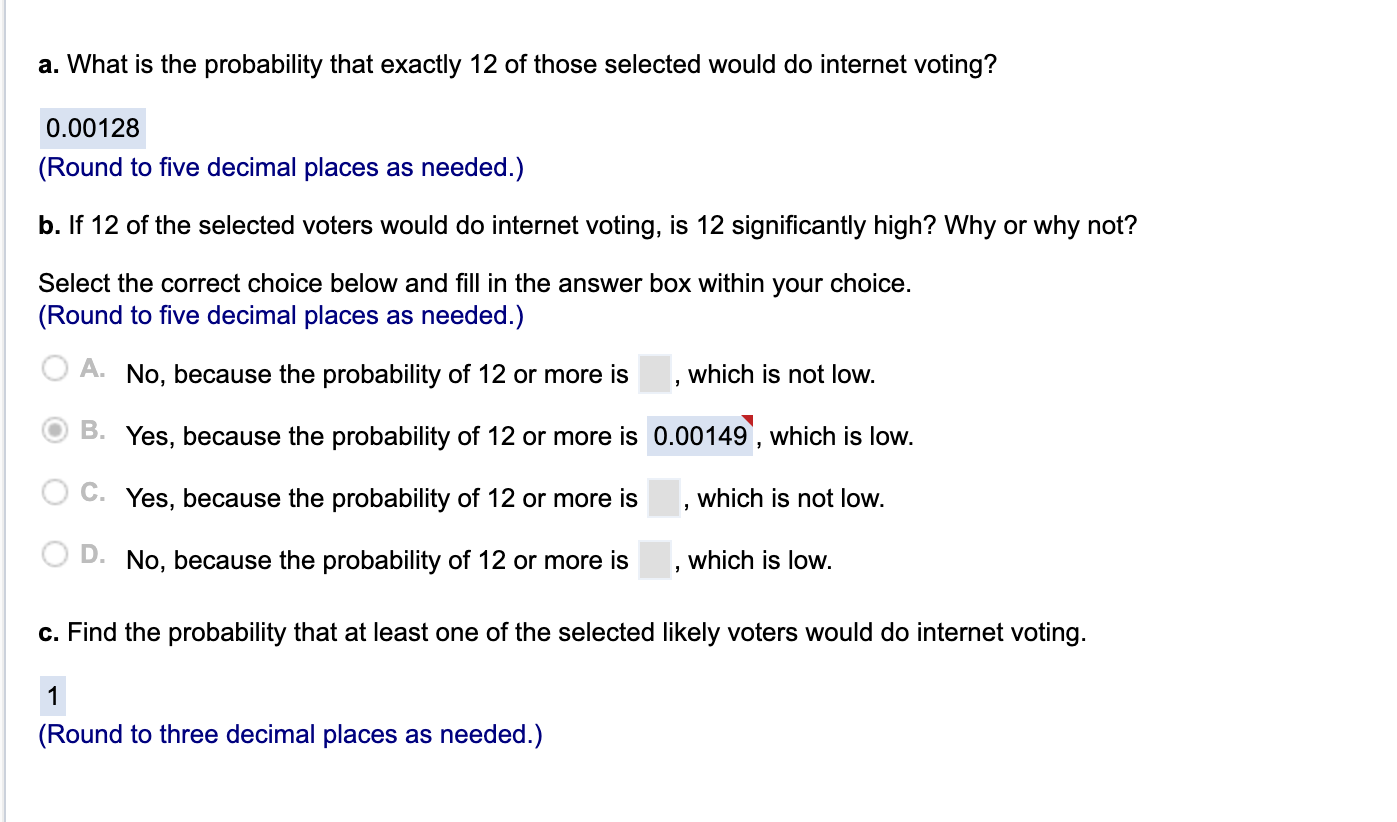Click the answer box containing 1
Image resolution: width=1397 pixels, height=822 pixels.
point(52,697)
